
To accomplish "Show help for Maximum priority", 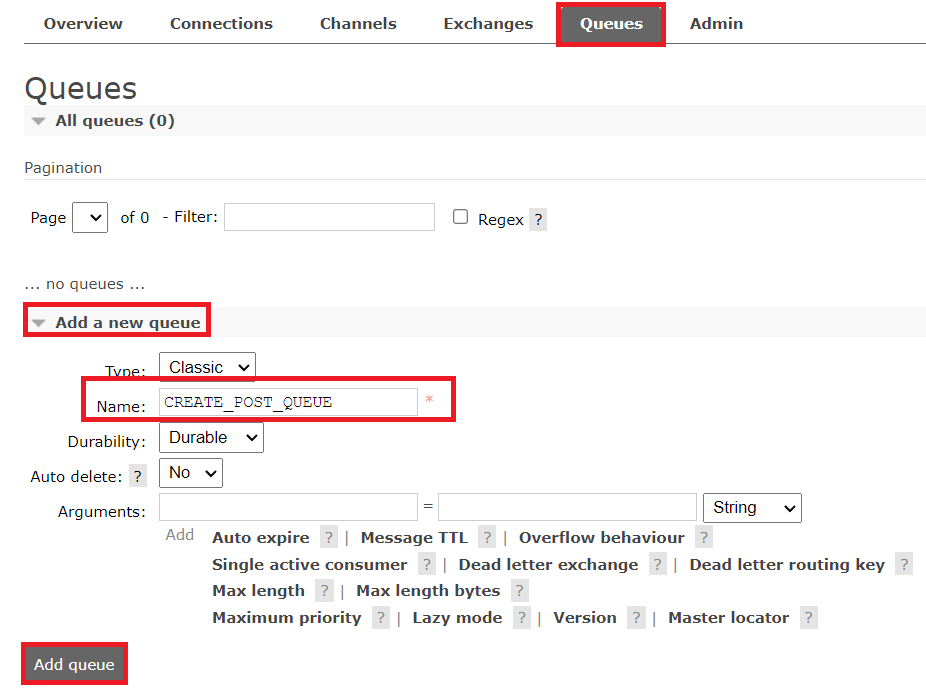I will (x=381, y=618).
